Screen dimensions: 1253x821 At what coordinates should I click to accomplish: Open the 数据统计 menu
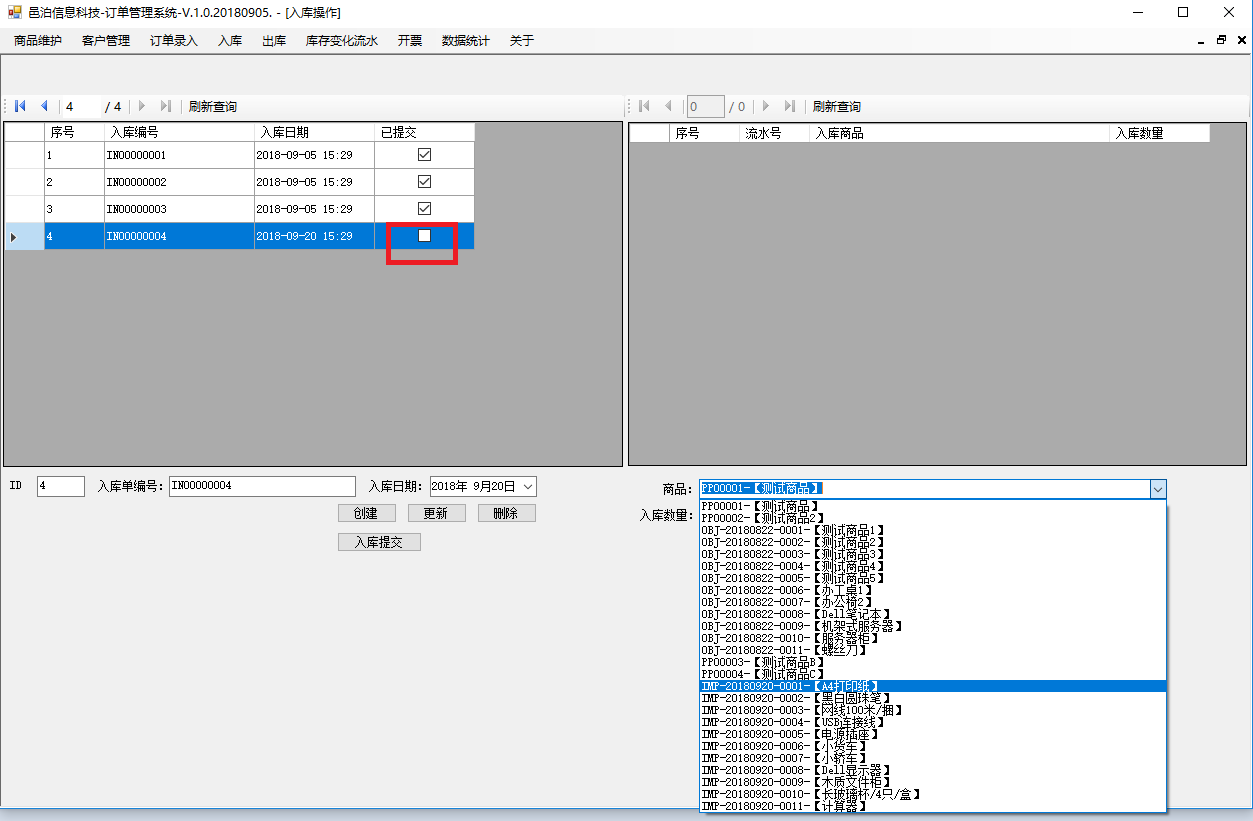(466, 41)
